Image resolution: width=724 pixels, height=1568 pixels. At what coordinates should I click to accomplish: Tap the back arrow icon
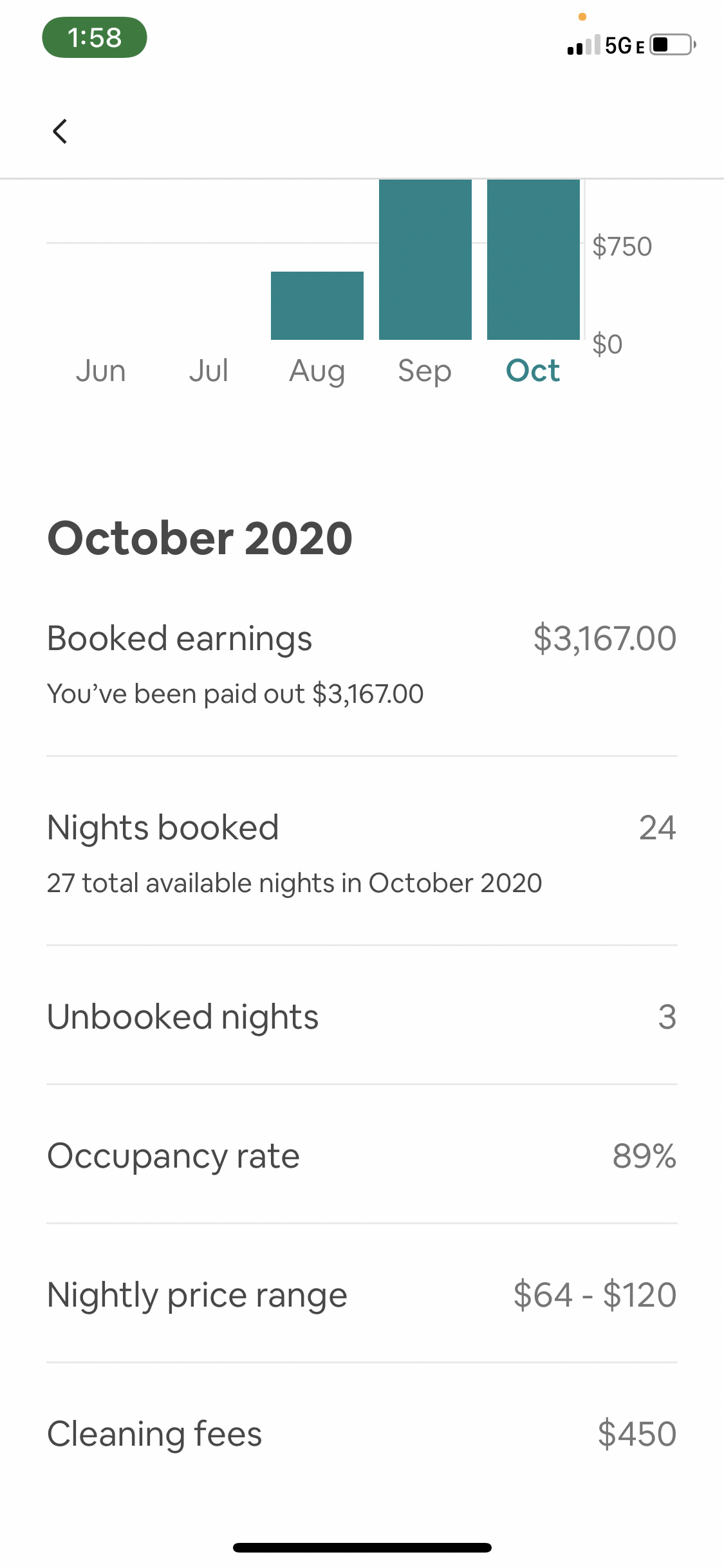tap(60, 131)
